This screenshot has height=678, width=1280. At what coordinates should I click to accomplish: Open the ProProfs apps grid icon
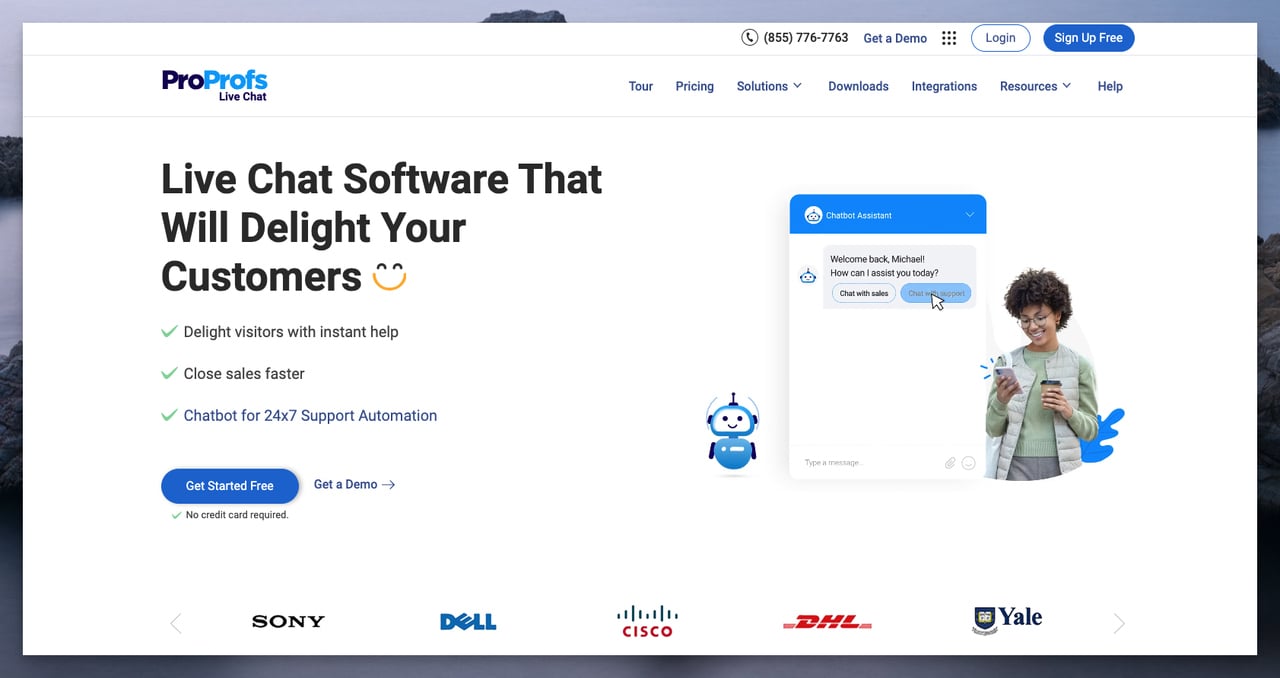coord(948,37)
